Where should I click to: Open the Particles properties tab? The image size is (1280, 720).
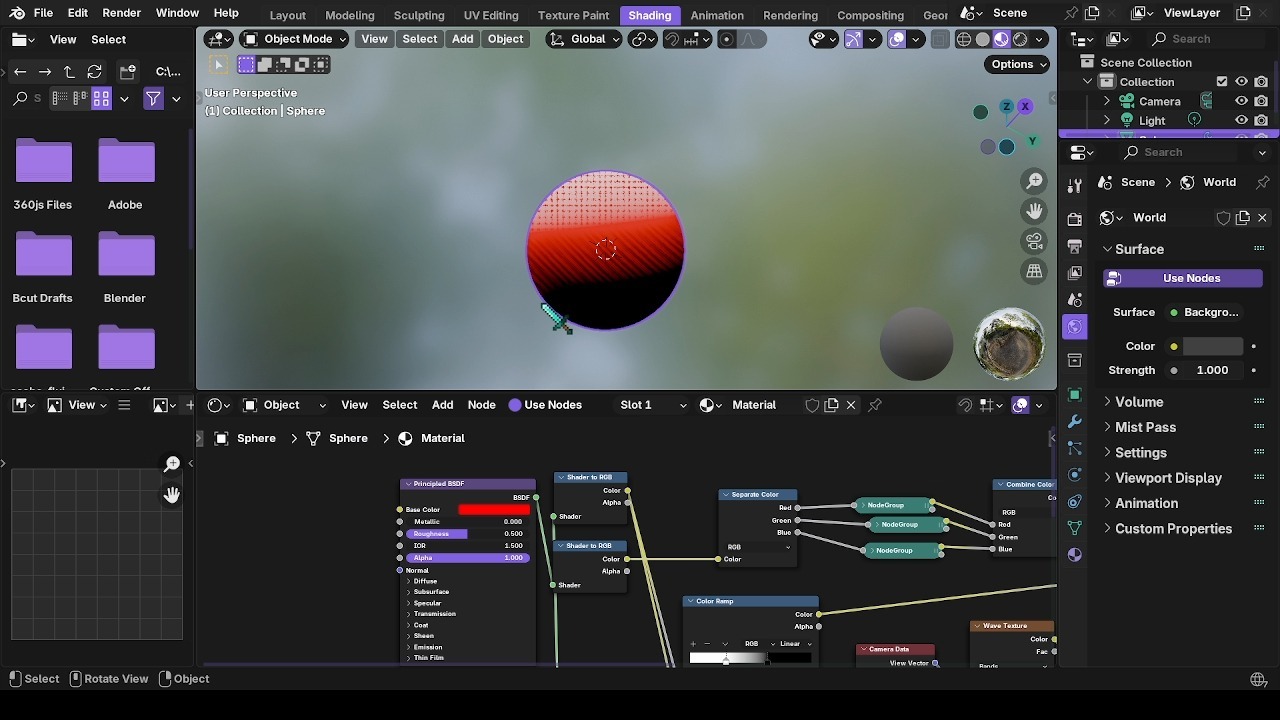(1074, 448)
